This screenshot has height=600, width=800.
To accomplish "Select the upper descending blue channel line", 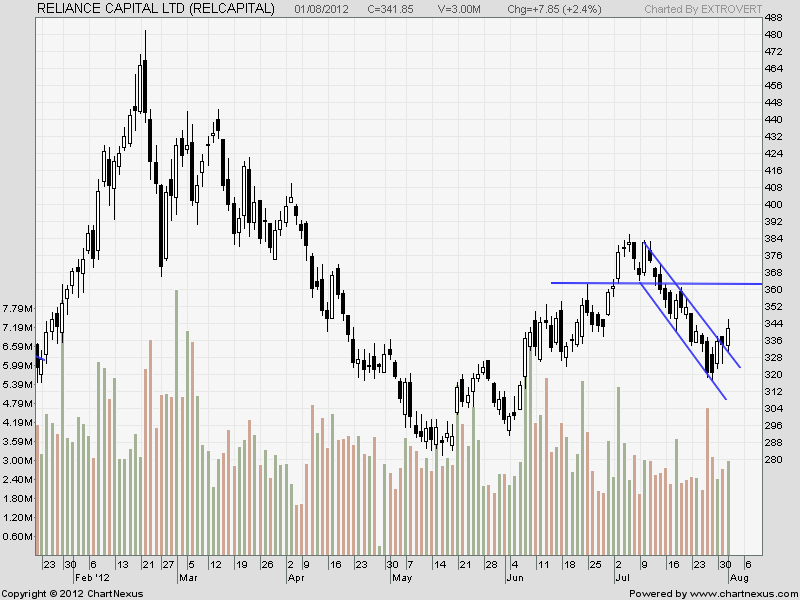I will (x=690, y=303).
